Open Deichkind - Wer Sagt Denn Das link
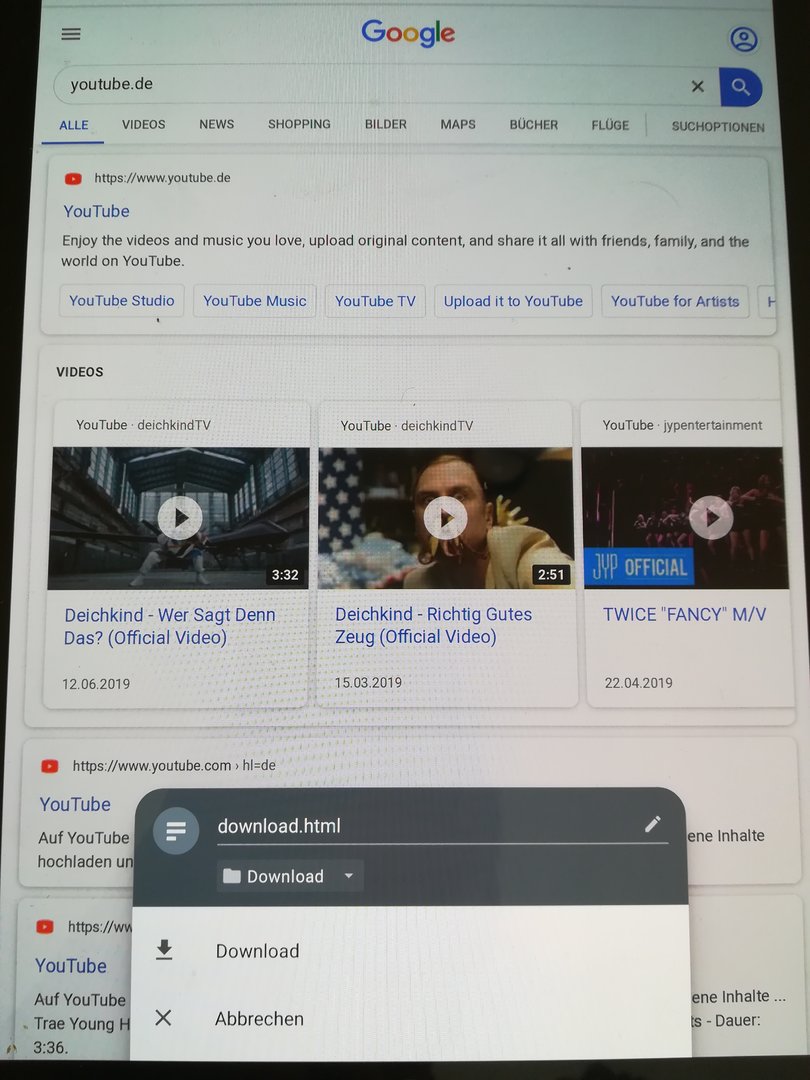The height and width of the screenshot is (1080, 810). 169,626
